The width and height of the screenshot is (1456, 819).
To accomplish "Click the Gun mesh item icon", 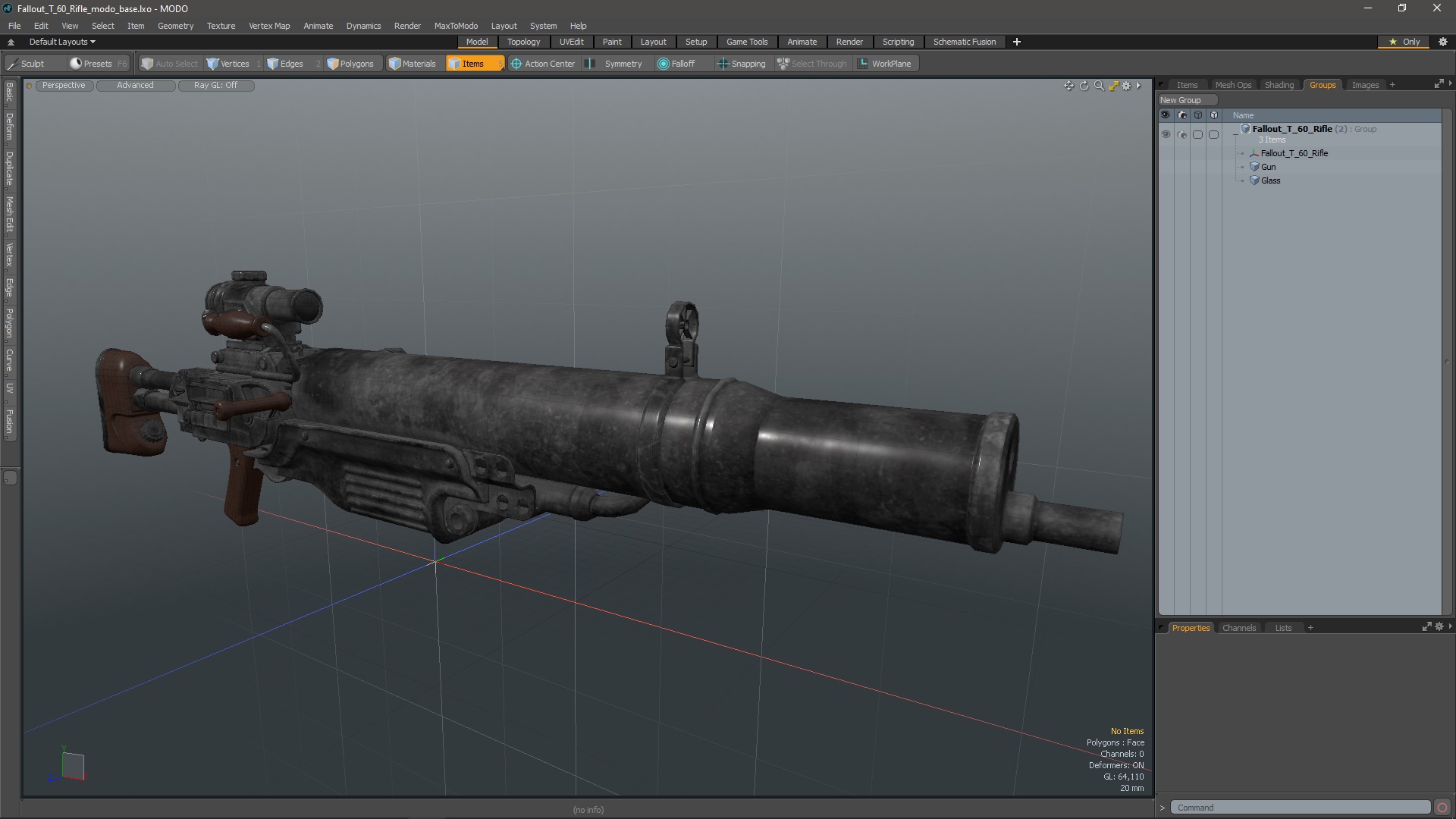I will [x=1254, y=167].
